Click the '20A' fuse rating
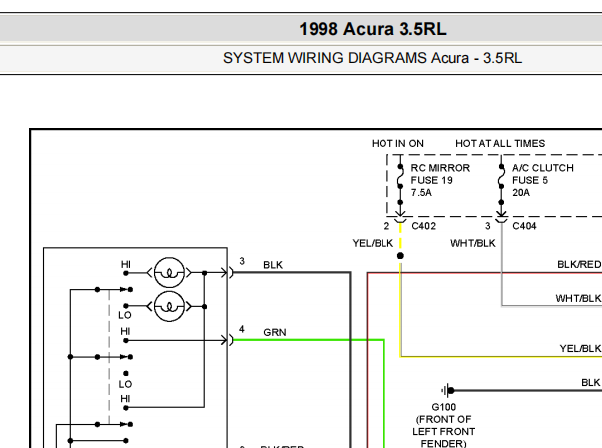 click(521, 193)
